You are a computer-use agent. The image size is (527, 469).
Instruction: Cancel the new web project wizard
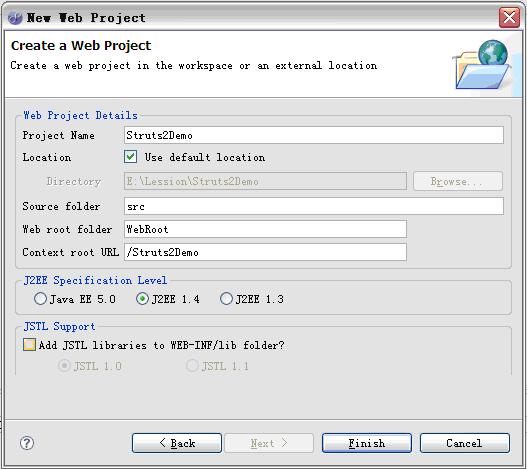point(465,443)
